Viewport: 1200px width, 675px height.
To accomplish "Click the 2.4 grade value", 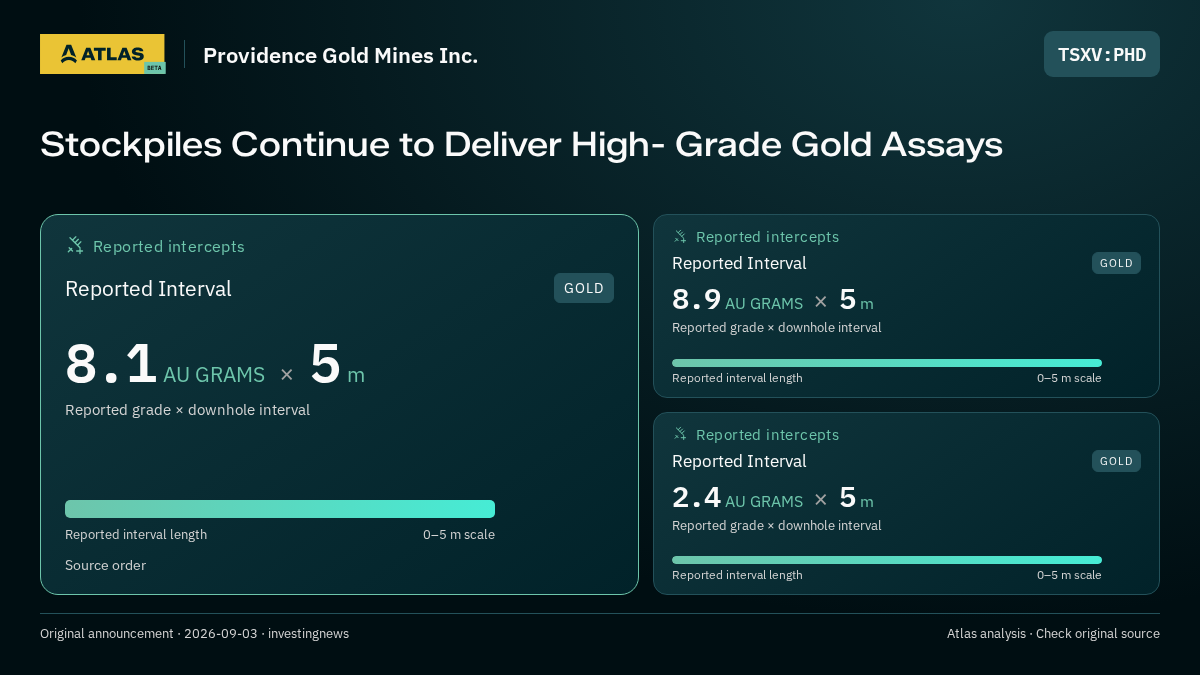I will [x=696, y=497].
